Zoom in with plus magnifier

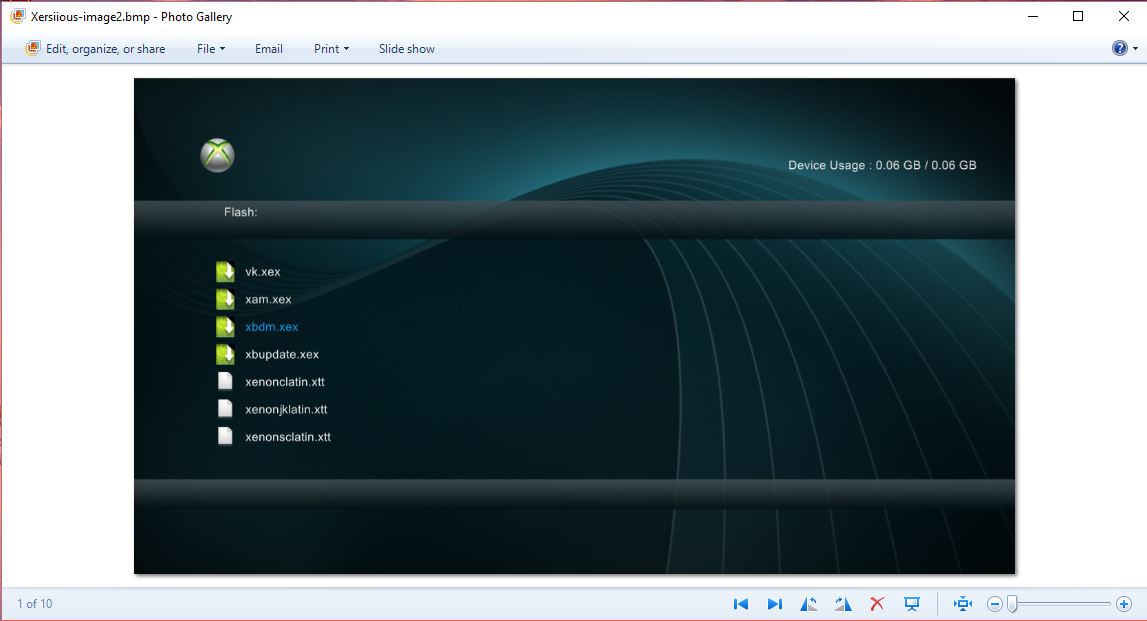[1124, 604]
